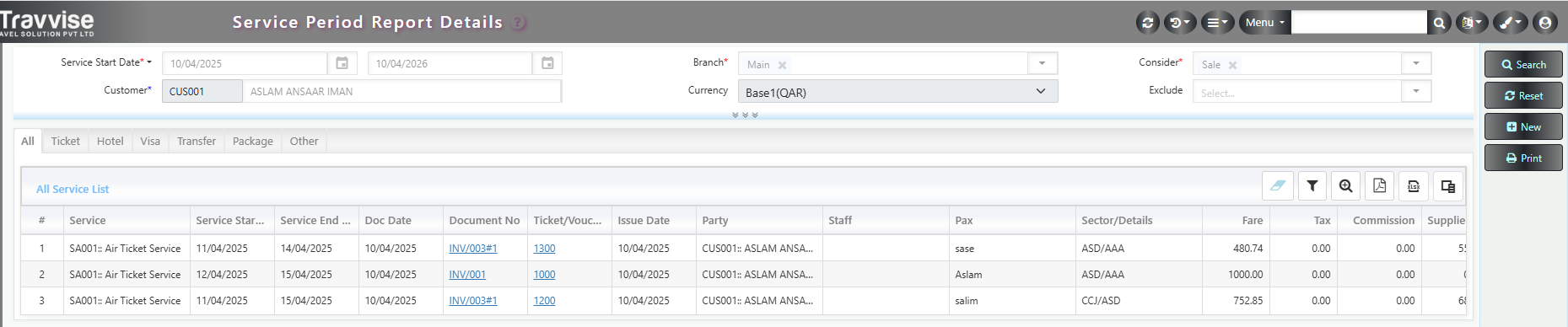Switch to the Hotel tab
1568x327 pixels.
coord(110,141)
